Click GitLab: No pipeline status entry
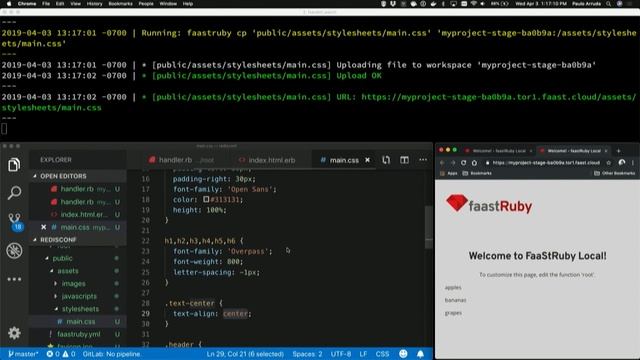The width and height of the screenshot is (640, 360). click(112, 354)
